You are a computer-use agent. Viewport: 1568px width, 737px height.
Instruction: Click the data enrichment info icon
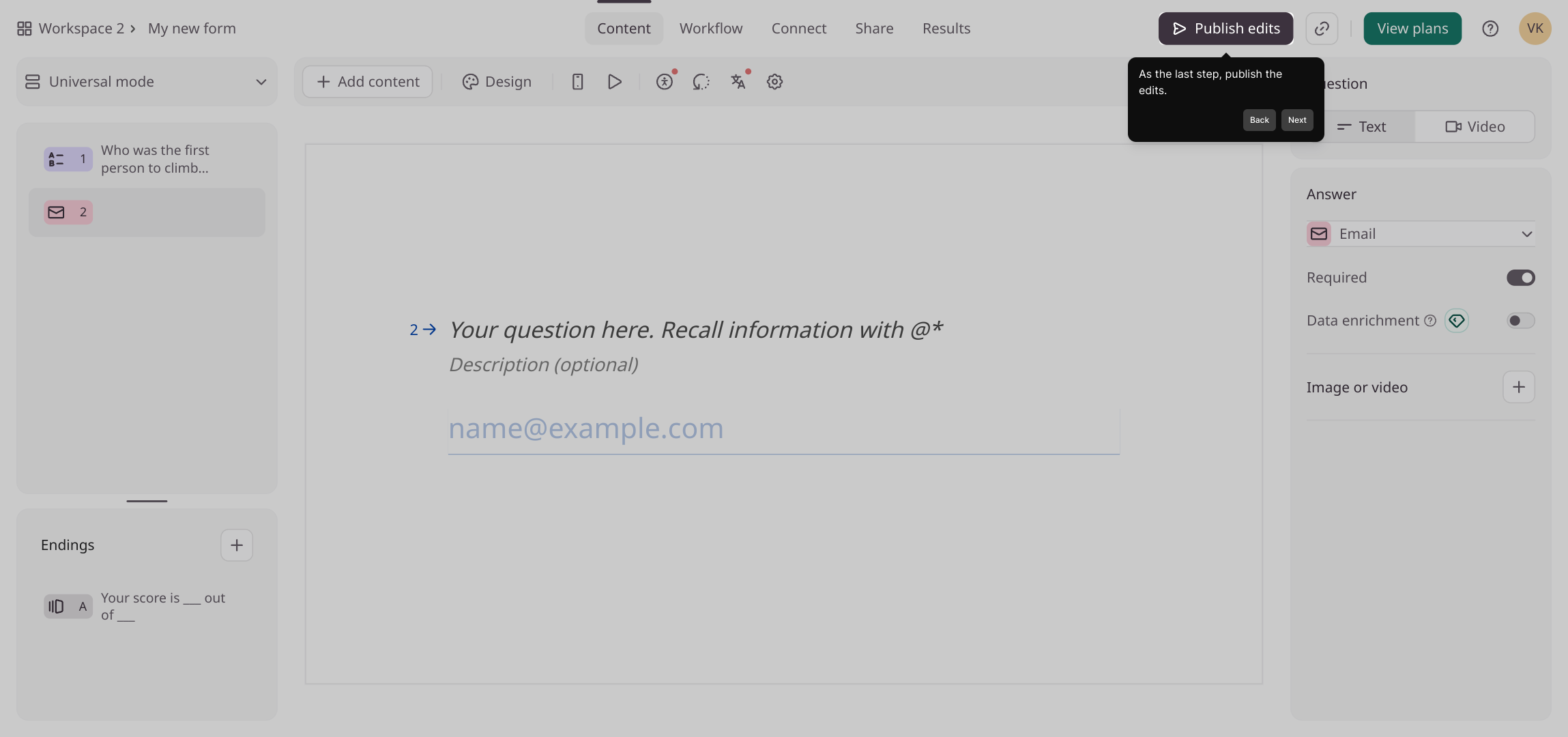1430,321
